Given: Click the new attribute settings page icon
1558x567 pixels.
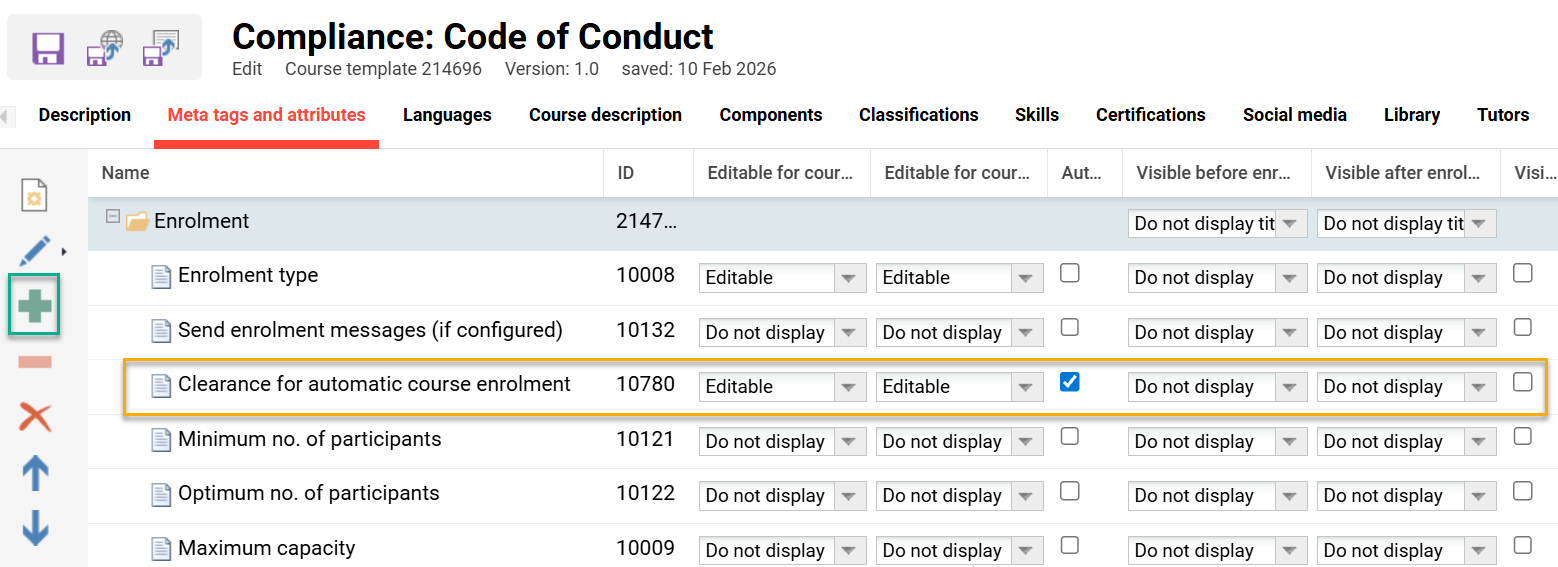Looking at the screenshot, I should [35, 195].
